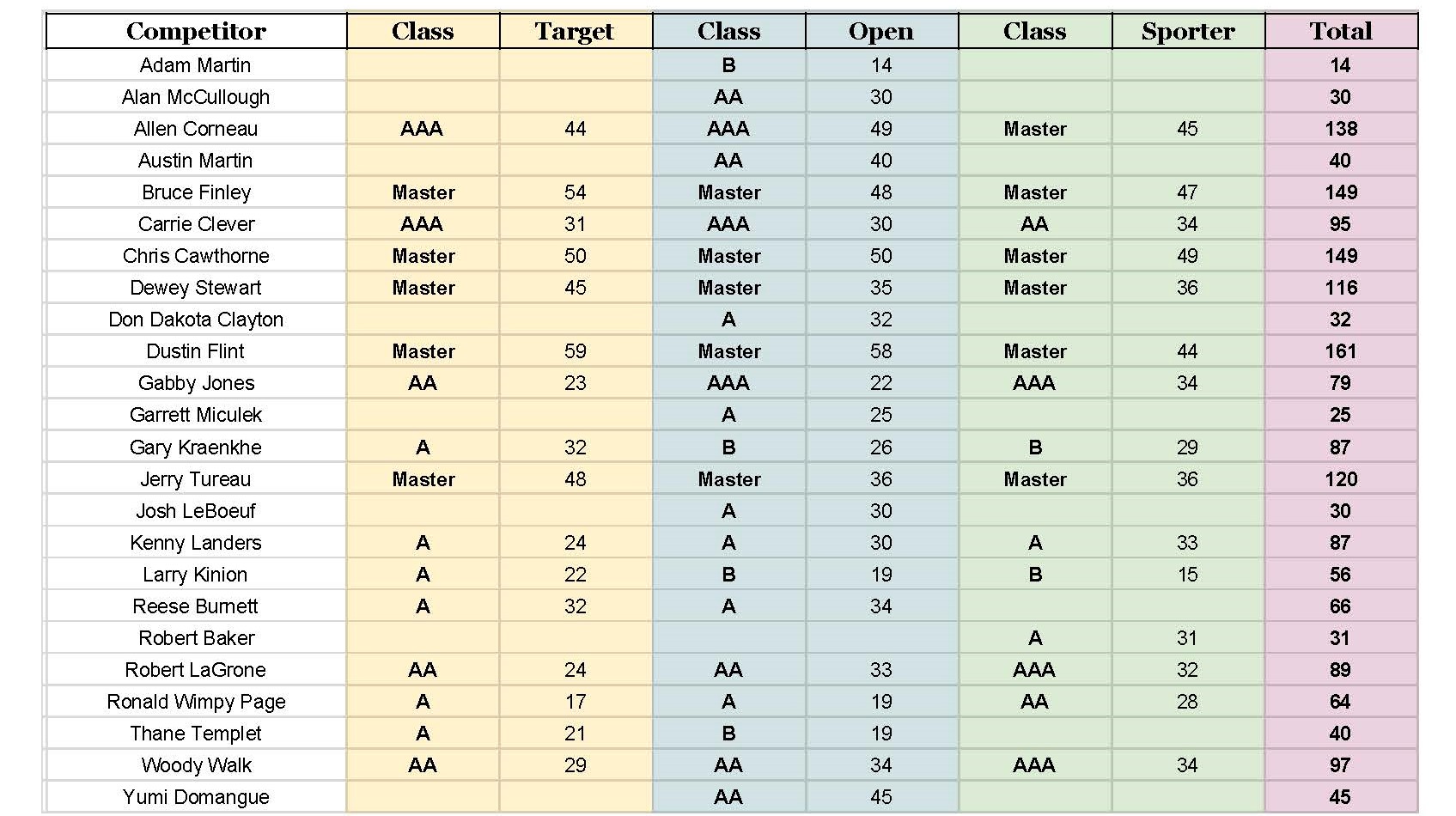Click the Open column header
Image resolution: width=1456 pixels, height=816 pixels.
(x=880, y=32)
